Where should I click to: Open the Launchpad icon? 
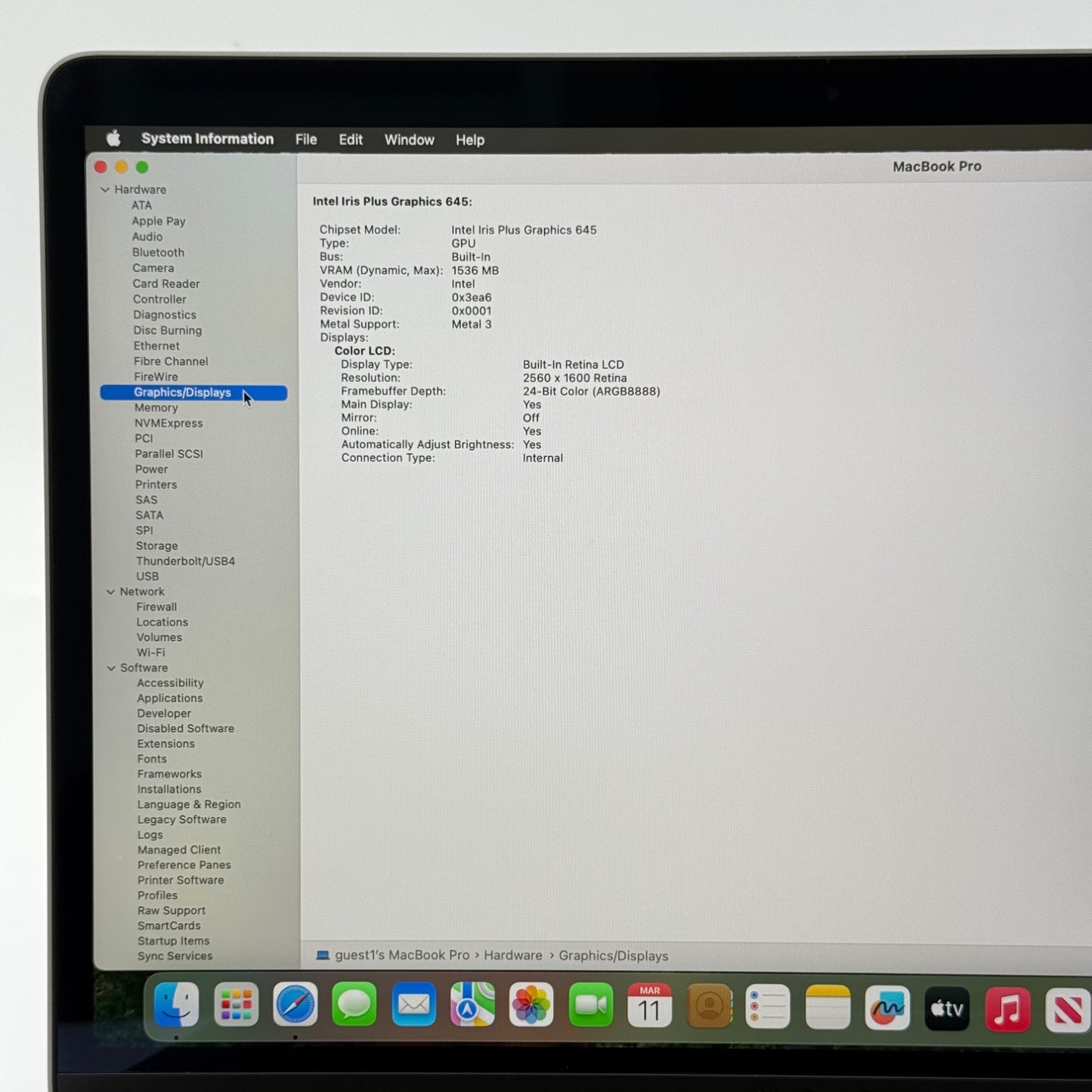point(236,1004)
